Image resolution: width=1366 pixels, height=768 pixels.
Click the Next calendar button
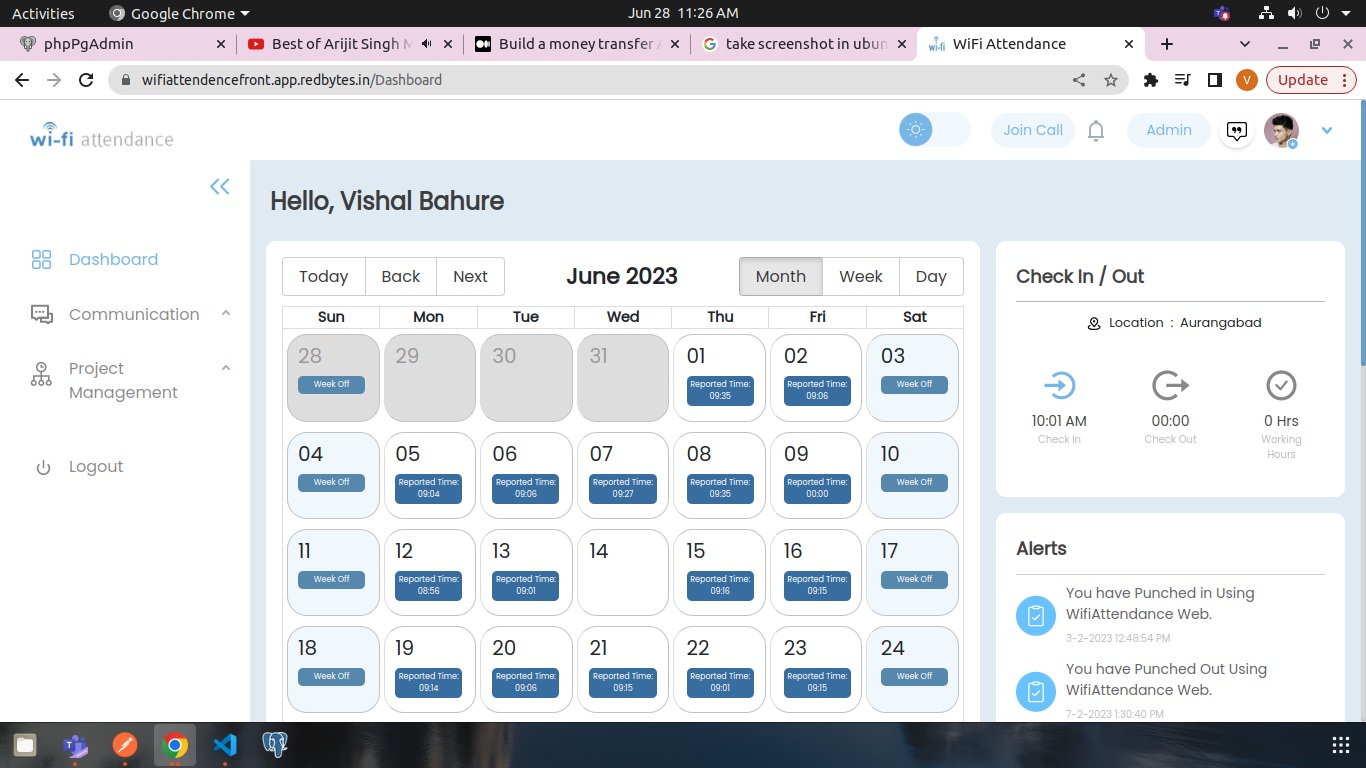(470, 277)
